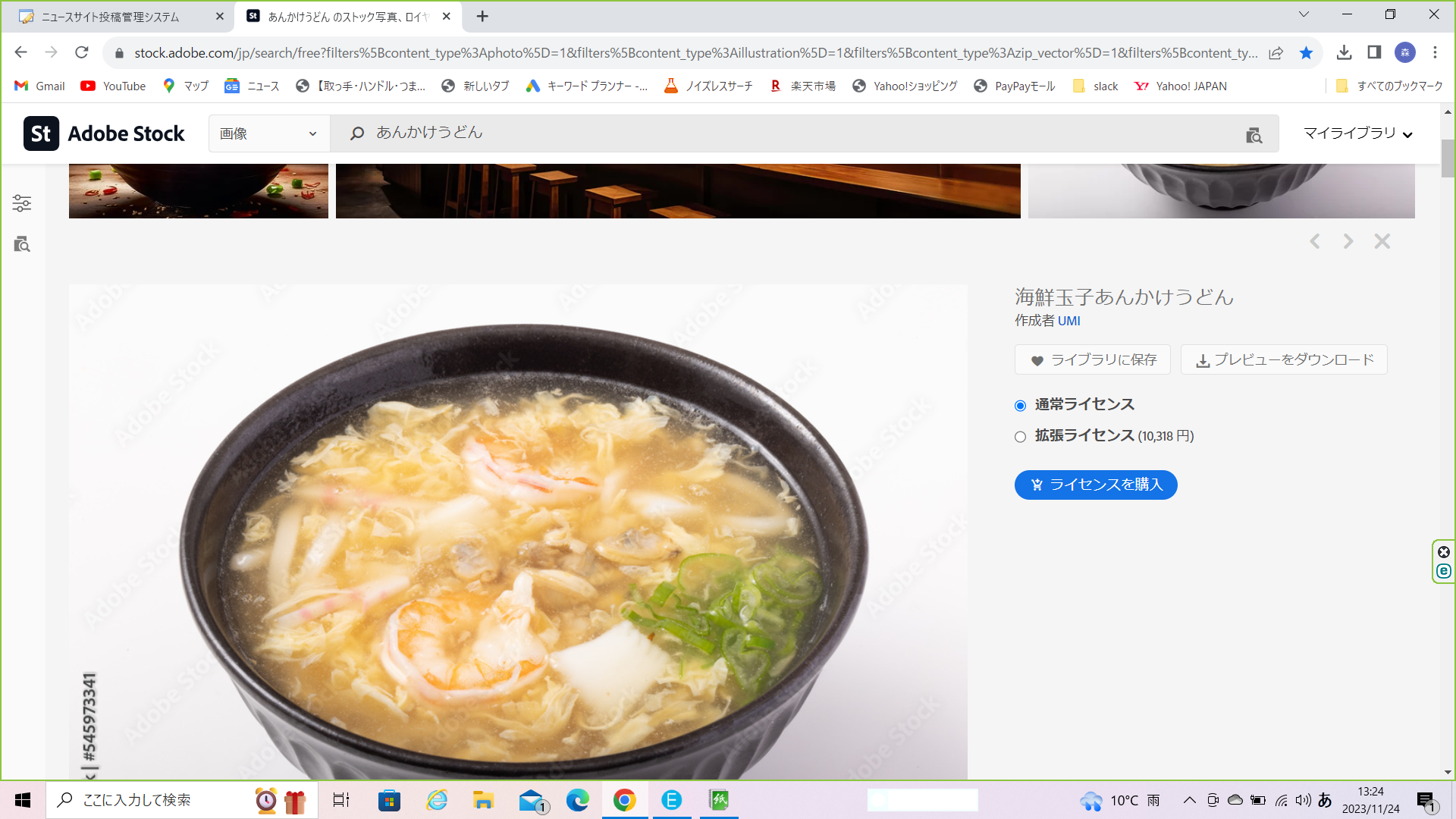Click the Windows Start button

point(23,800)
